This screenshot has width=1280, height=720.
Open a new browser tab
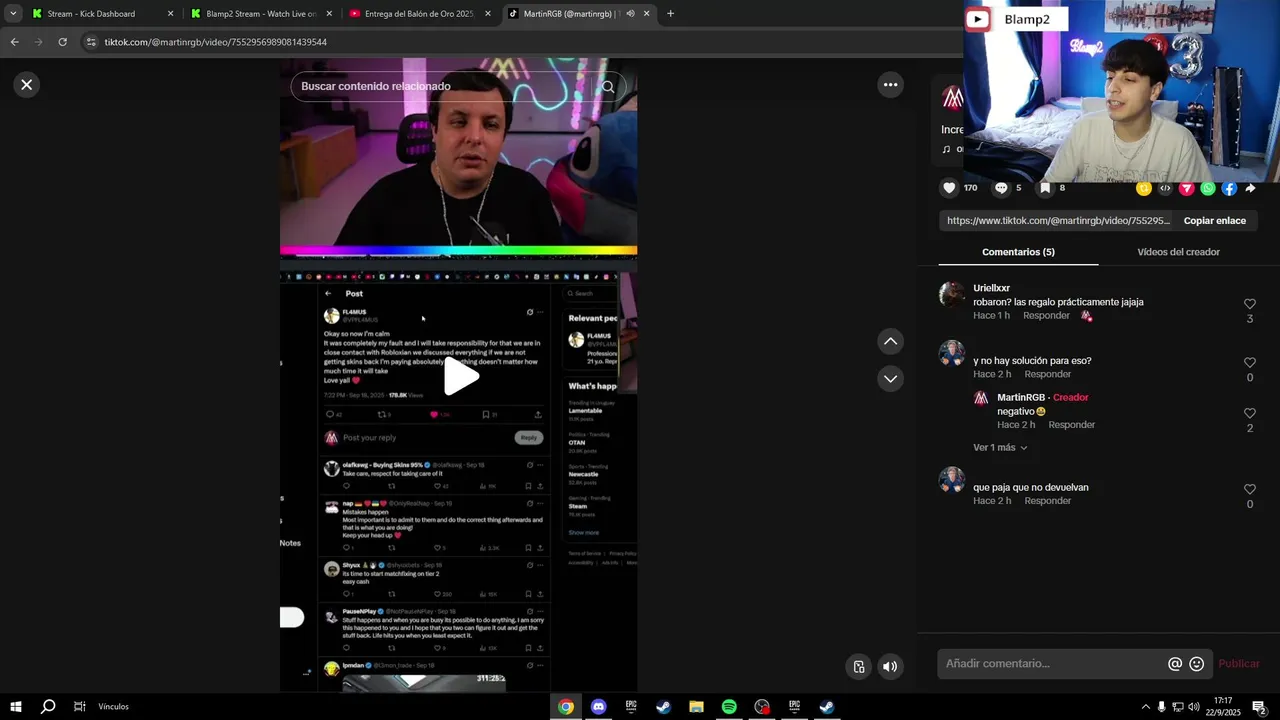670,14
